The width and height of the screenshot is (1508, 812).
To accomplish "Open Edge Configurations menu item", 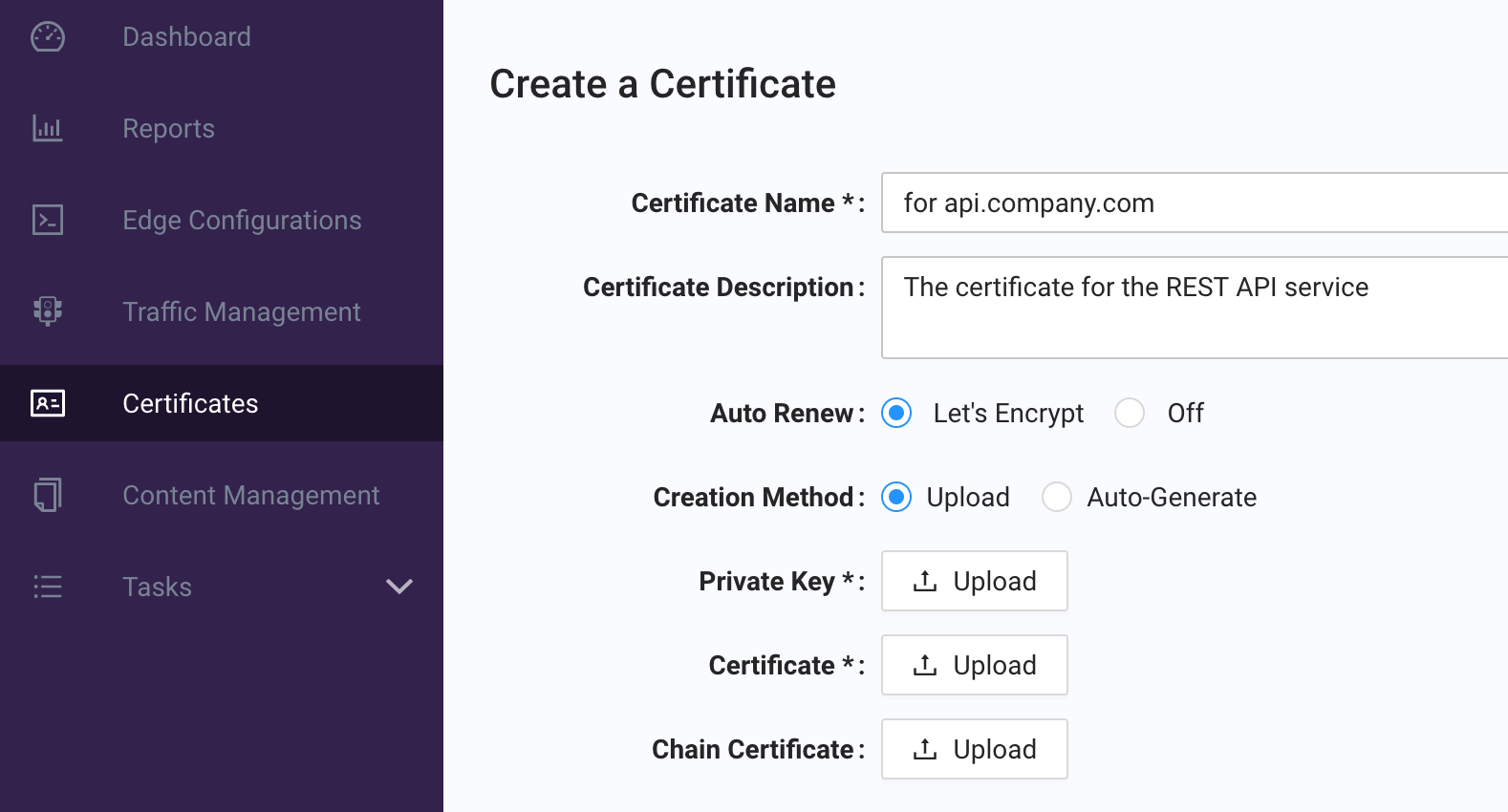I will click(x=222, y=220).
